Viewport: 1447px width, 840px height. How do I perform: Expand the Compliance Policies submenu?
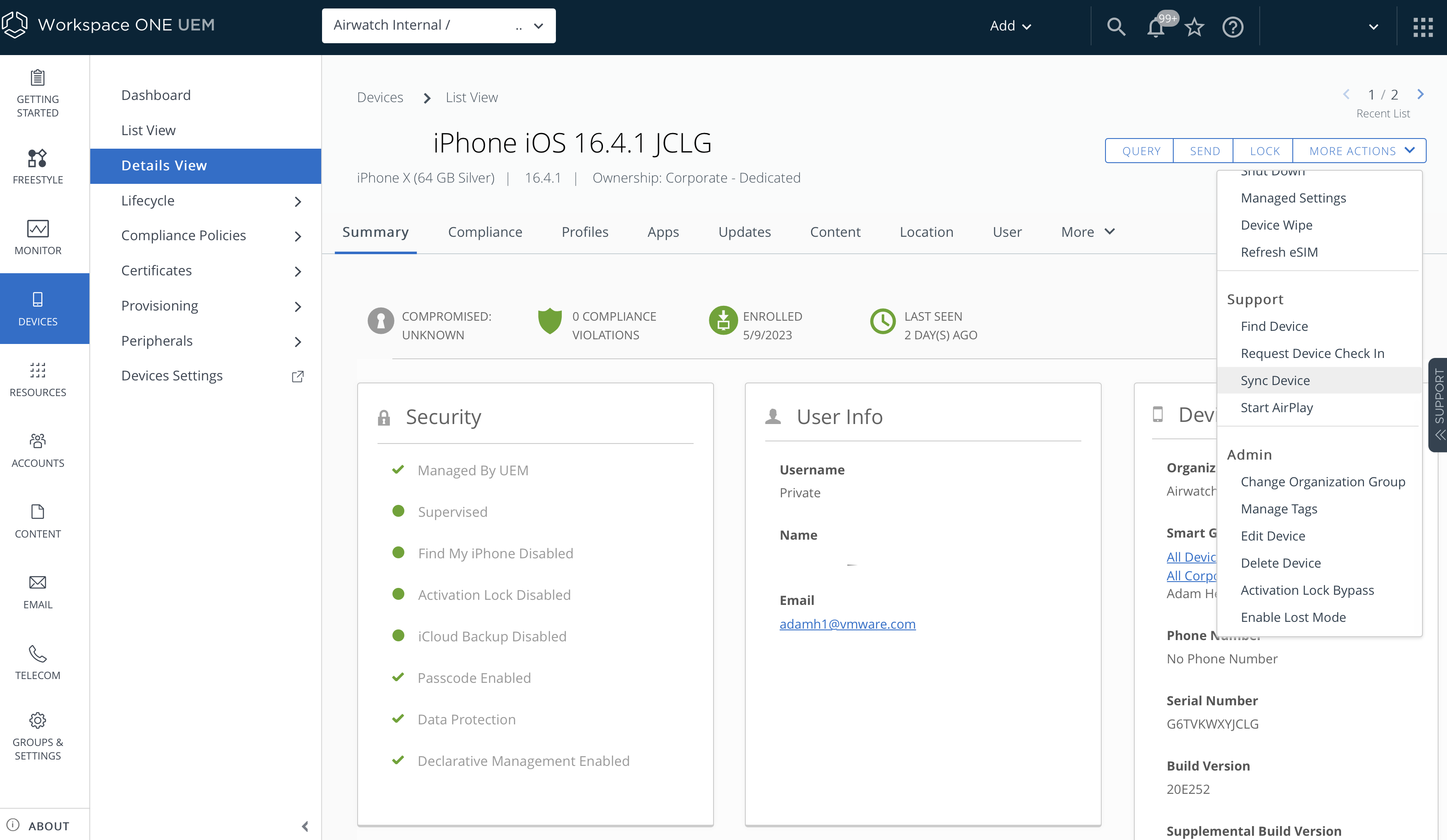click(297, 236)
